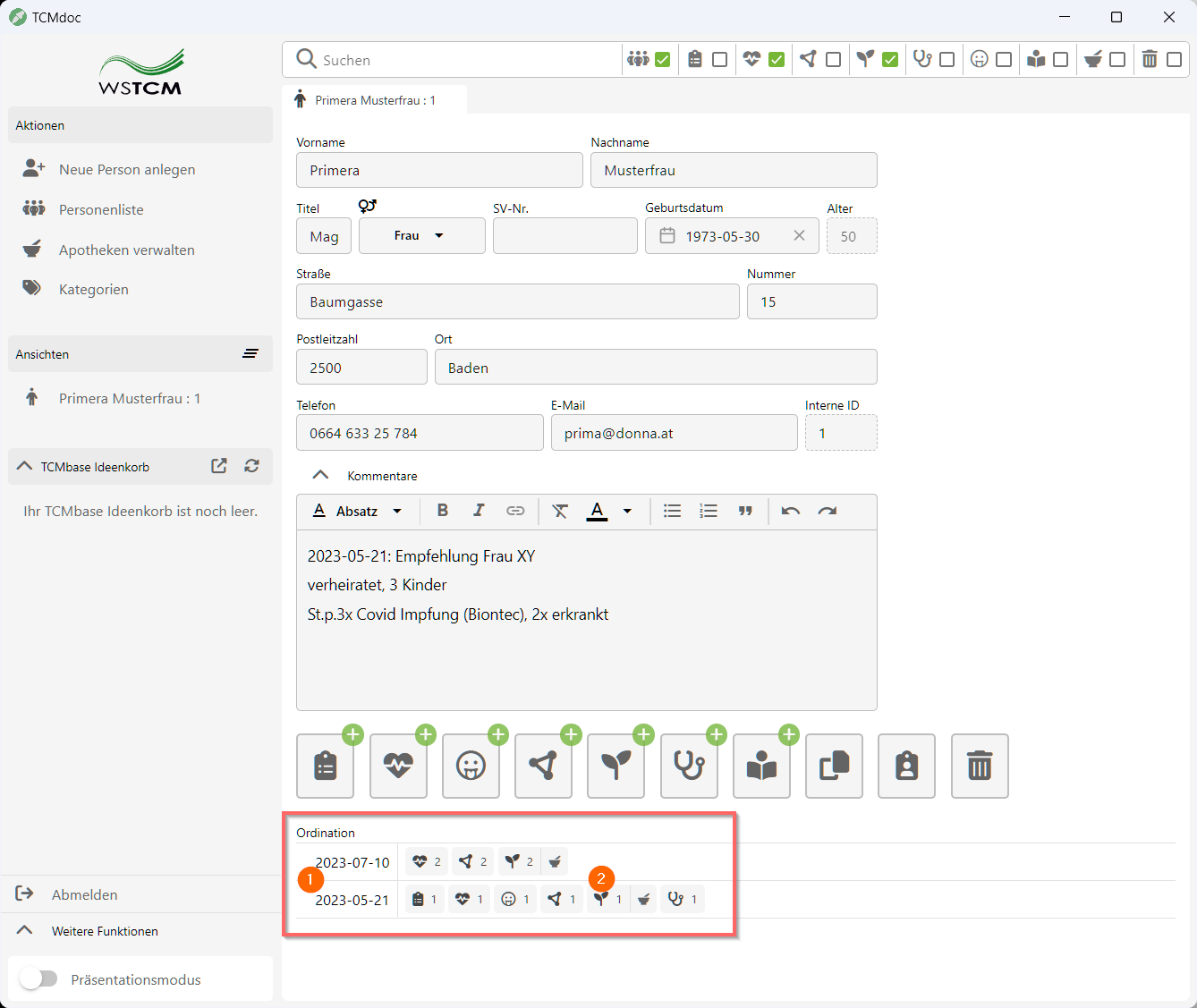Open the Frau gender dropdown
Image resolution: width=1197 pixels, height=1008 pixels.
pyautogui.click(x=421, y=236)
